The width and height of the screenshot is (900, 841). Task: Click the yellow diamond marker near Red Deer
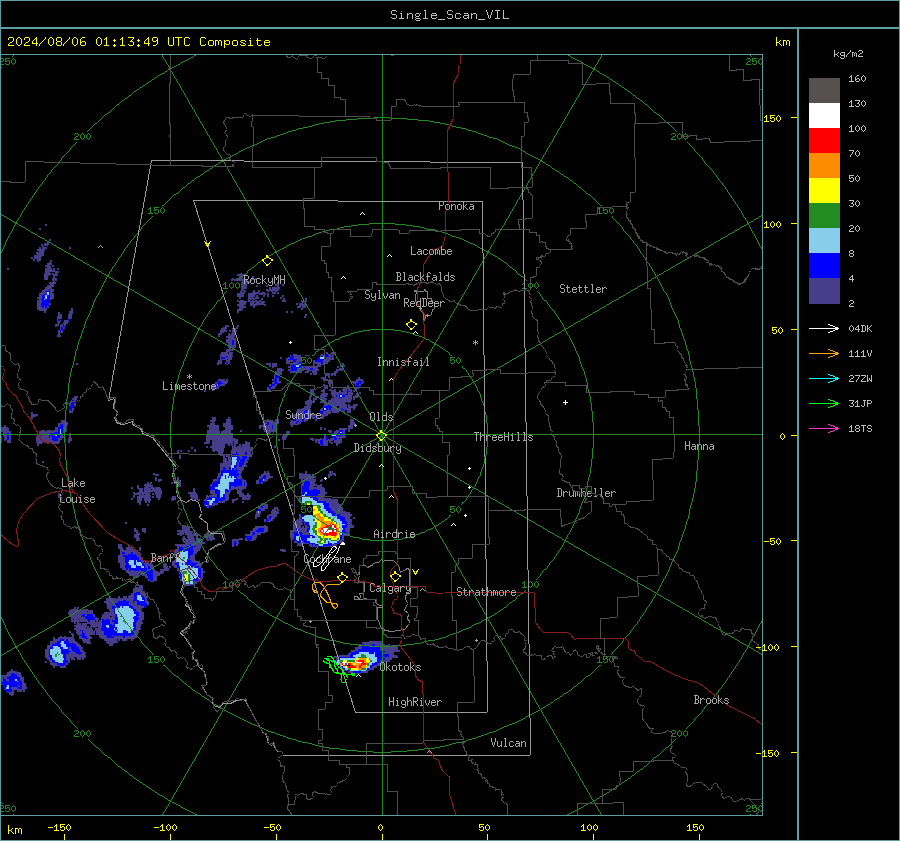412,325
